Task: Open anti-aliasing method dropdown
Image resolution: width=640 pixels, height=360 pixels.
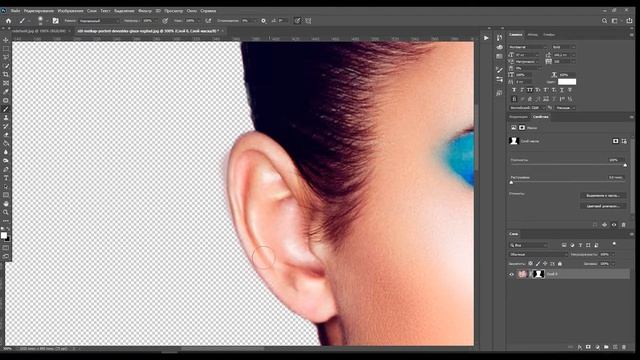Action: tap(564, 108)
